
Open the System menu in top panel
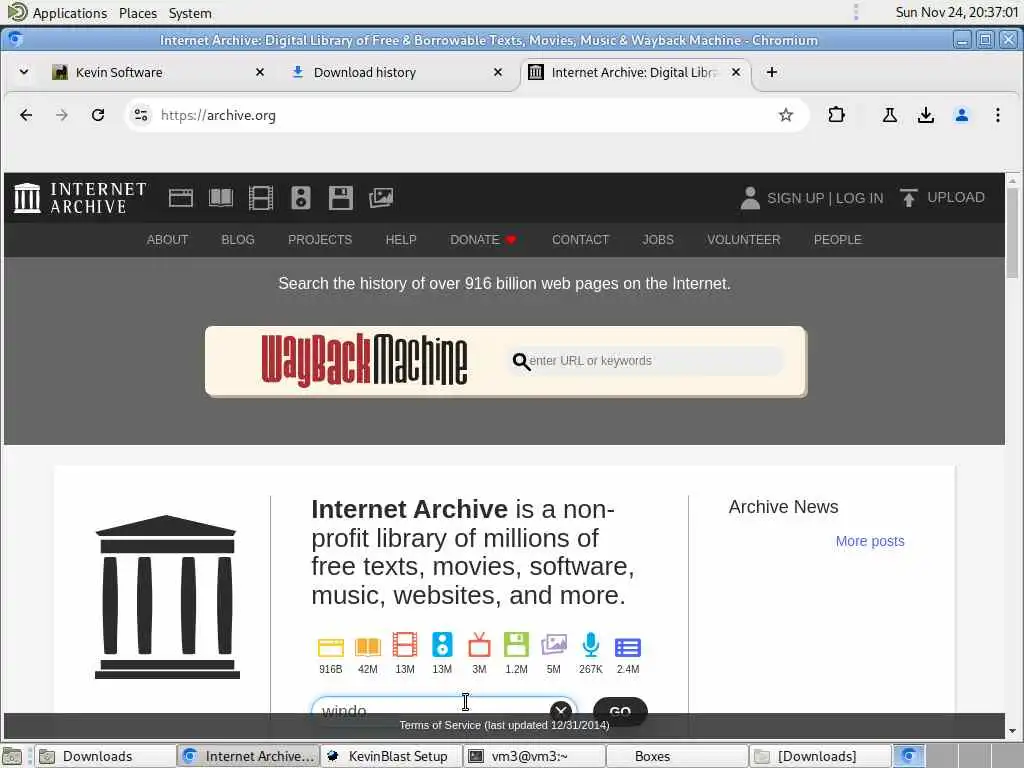pos(190,13)
